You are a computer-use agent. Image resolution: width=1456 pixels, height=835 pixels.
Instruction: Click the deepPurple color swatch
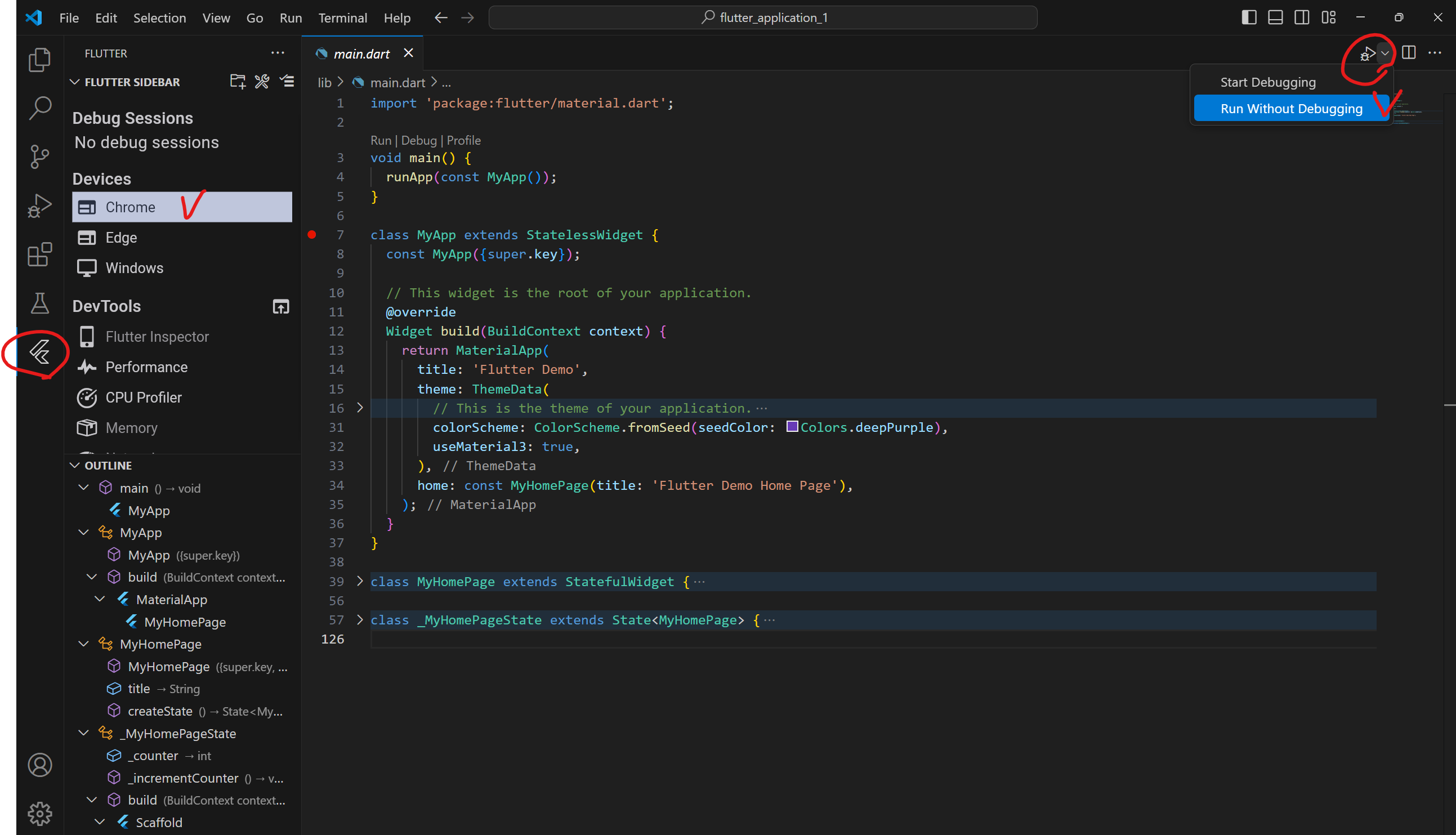[x=792, y=427]
